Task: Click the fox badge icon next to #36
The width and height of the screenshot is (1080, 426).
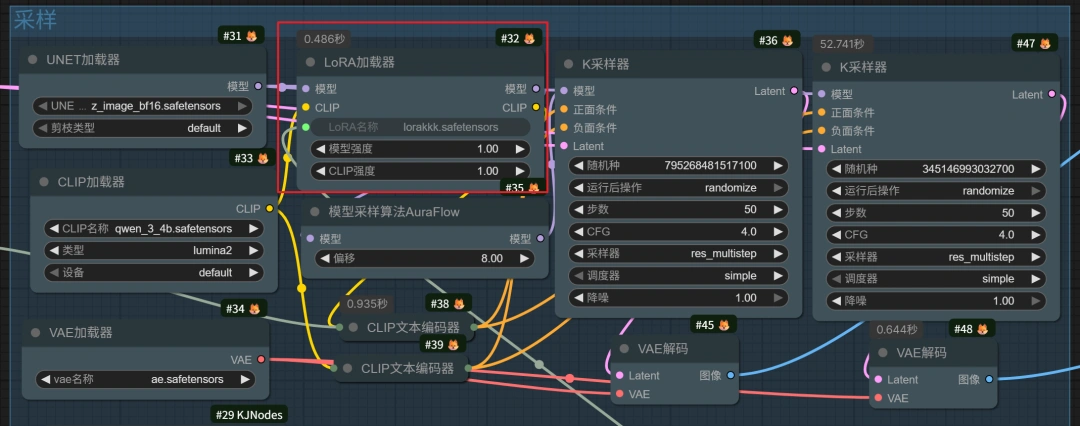Action: click(x=787, y=40)
